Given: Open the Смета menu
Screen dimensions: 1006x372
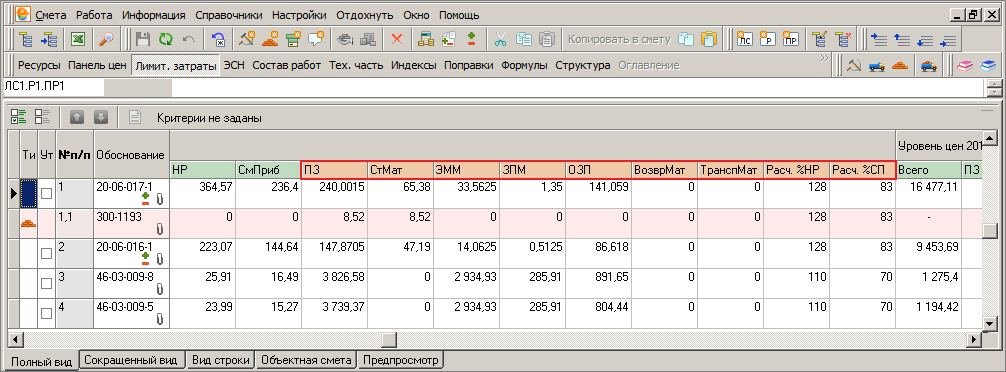Looking at the screenshot, I should 51,15.
